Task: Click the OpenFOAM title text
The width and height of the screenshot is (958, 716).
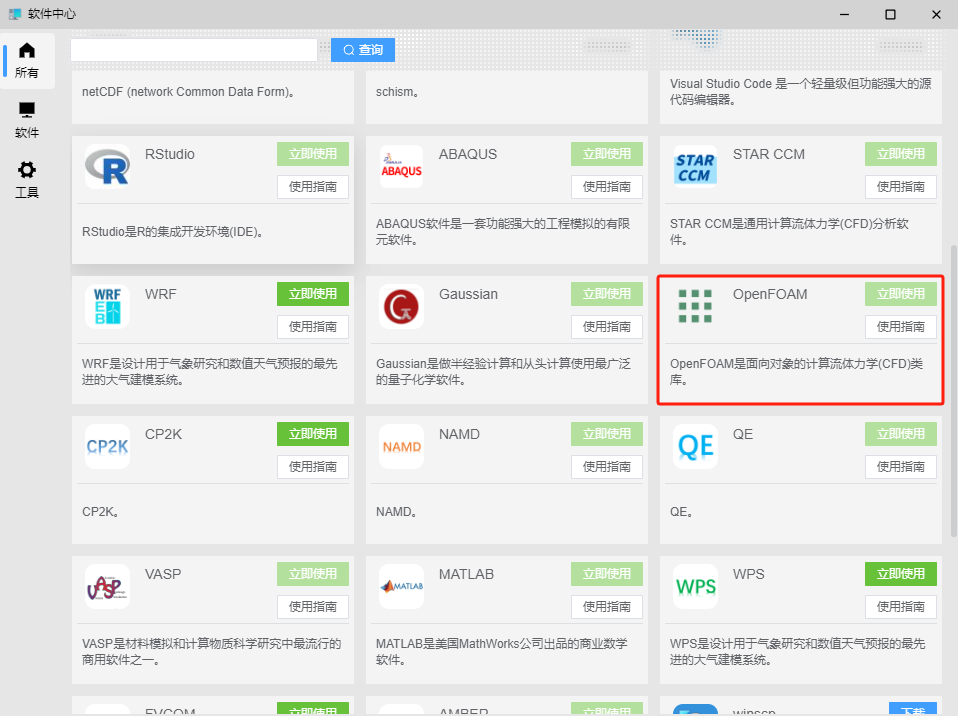Action: [x=770, y=294]
